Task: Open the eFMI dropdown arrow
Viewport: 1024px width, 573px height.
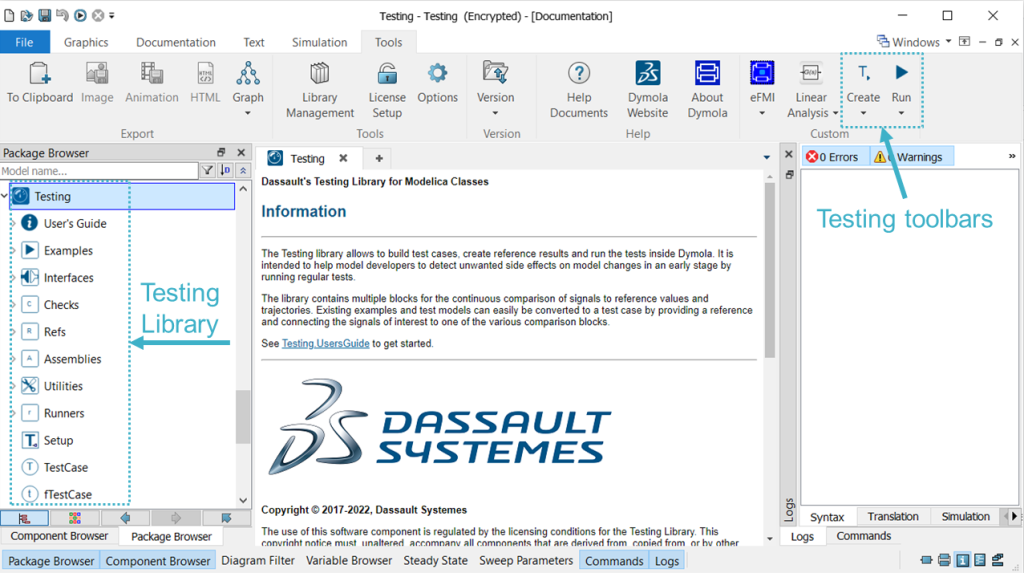Action: pos(762,113)
